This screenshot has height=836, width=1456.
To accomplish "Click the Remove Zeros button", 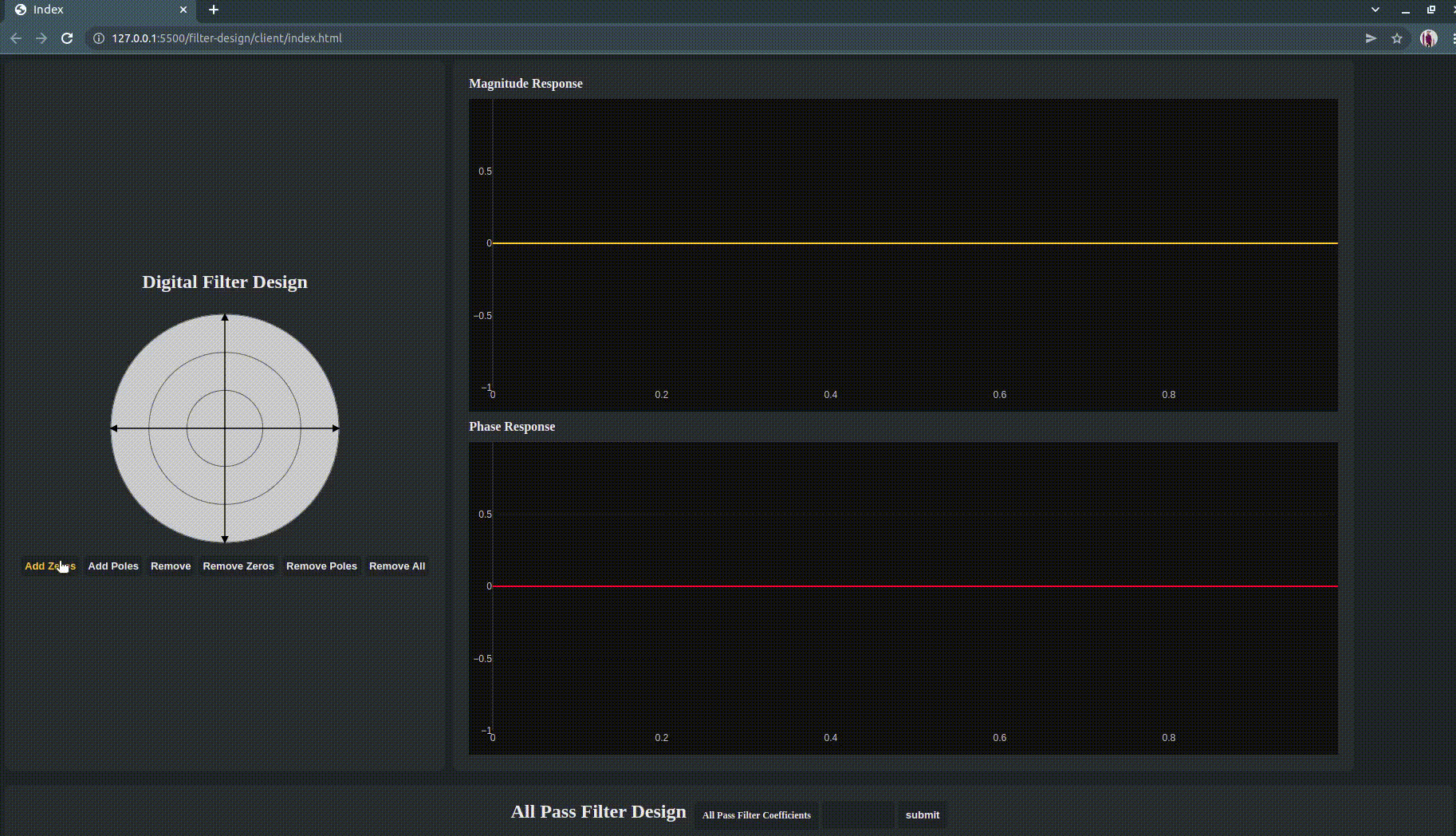I will [238, 566].
